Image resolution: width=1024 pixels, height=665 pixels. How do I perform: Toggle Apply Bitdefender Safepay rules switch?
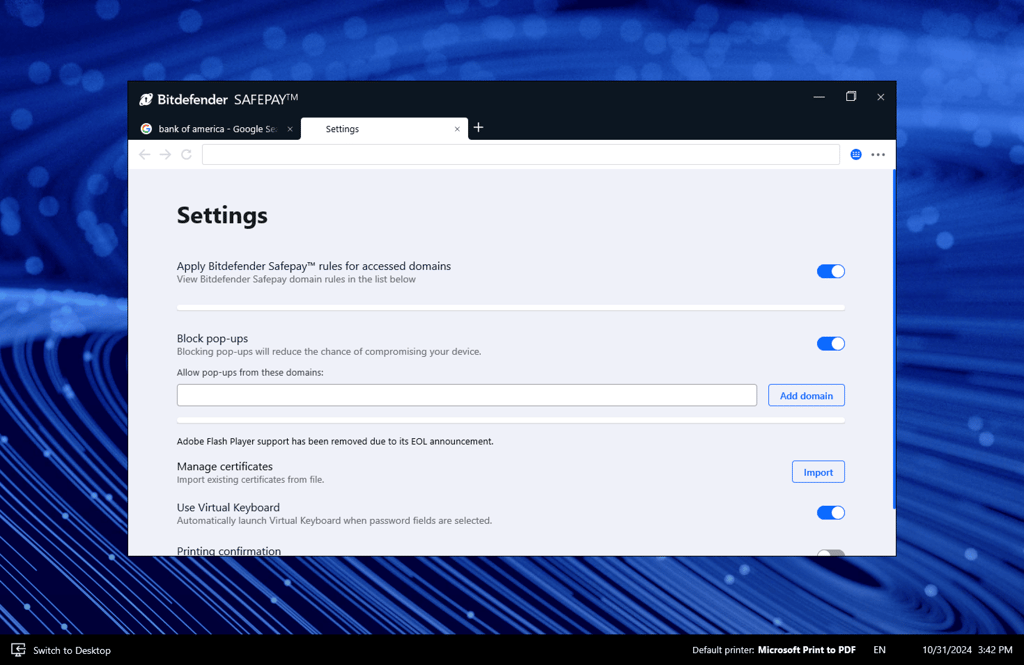click(x=831, y=271)
